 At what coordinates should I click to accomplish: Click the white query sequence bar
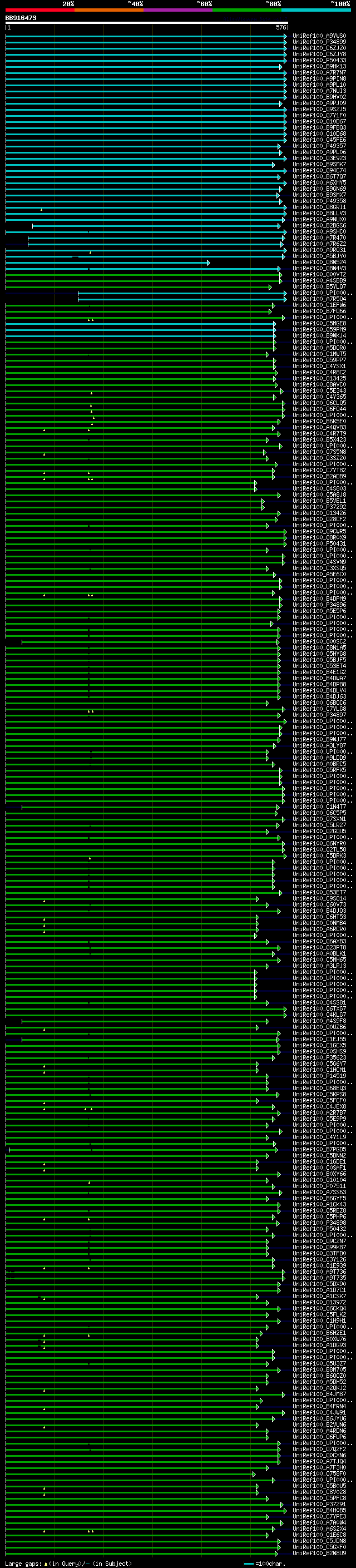pos(147,22)
